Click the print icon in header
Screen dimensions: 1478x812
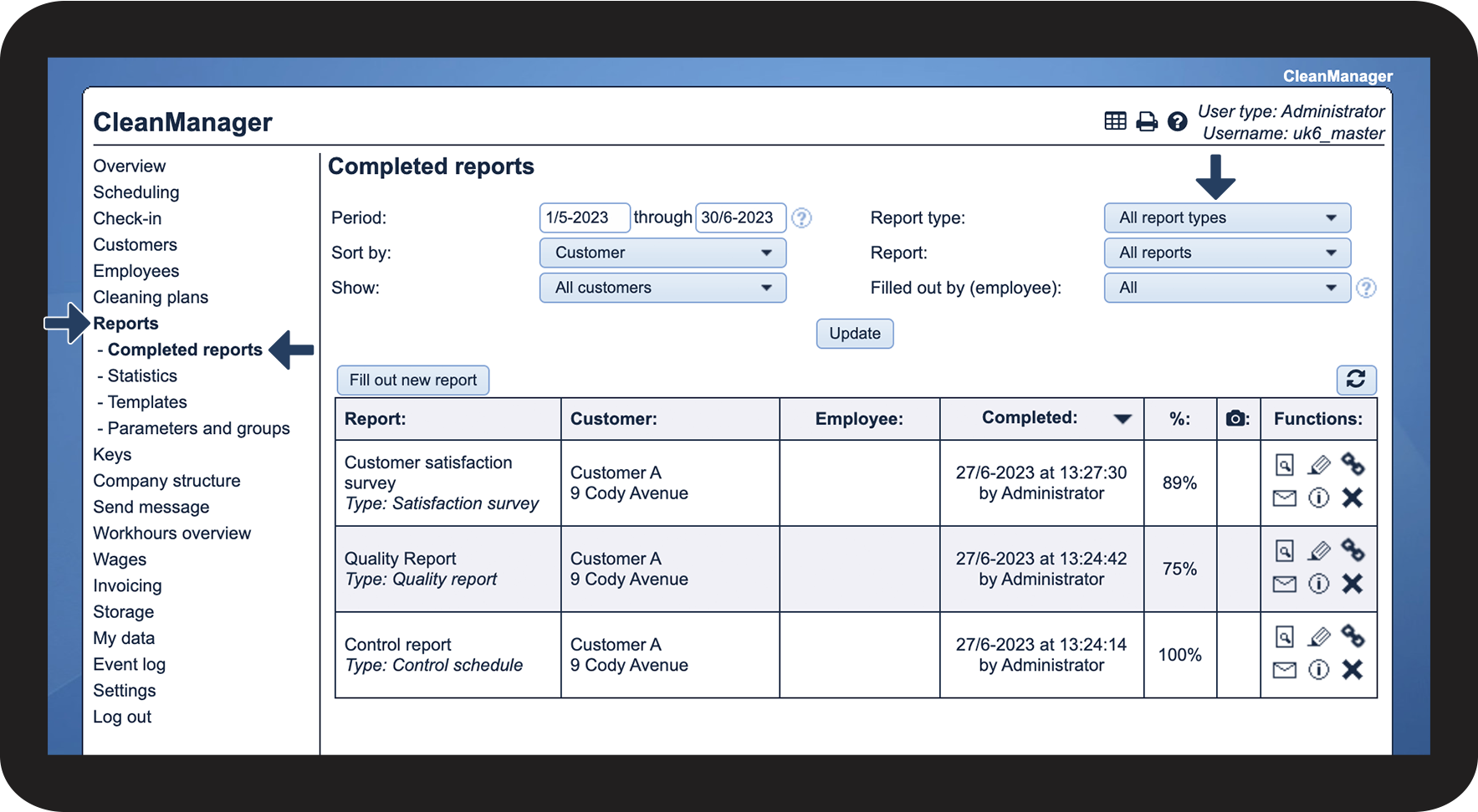click(1146, 122)
